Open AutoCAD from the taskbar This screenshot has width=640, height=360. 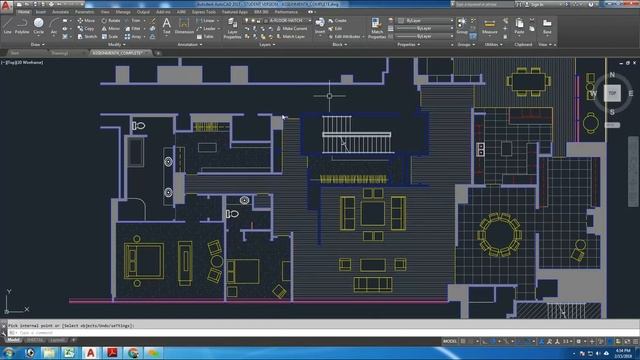coord(90,353)
